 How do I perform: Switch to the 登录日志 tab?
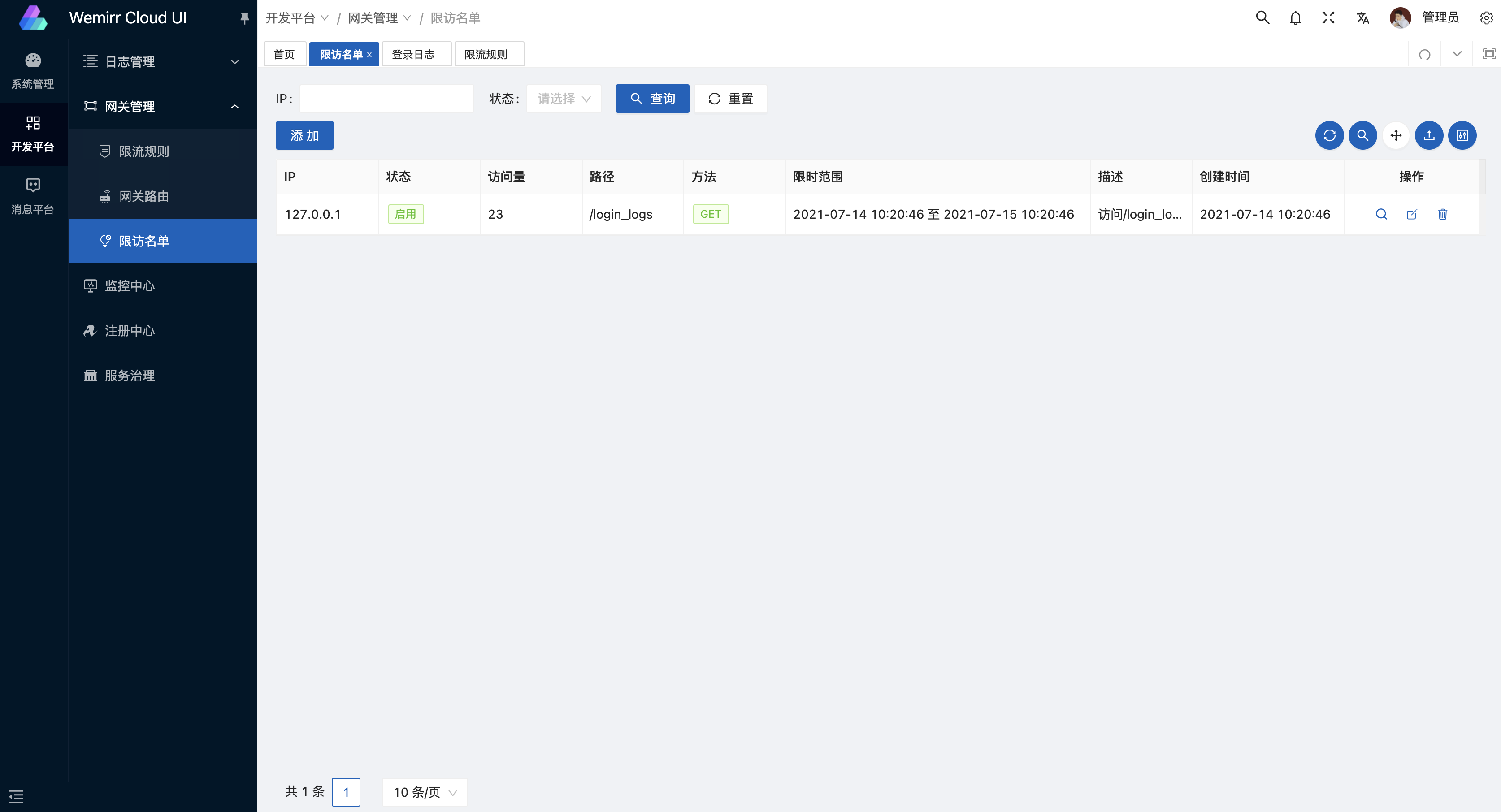tap(413, 54)
